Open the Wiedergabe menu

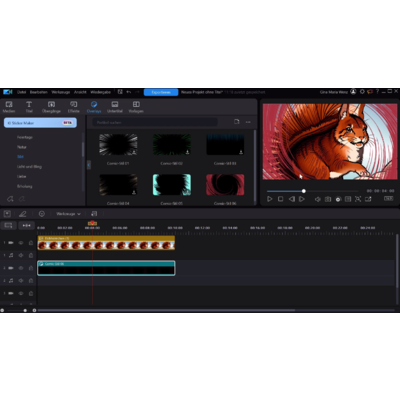(x=100, y=92)
